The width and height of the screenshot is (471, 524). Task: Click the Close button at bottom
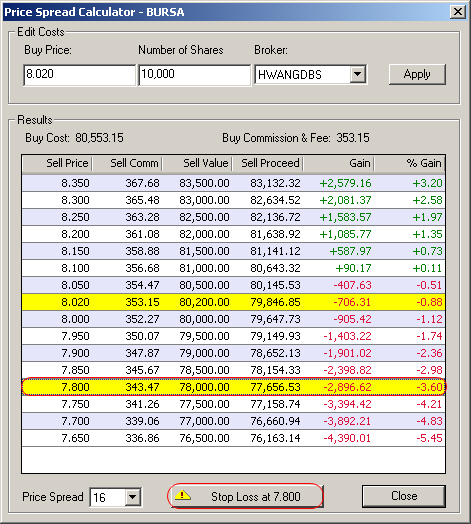404,496
